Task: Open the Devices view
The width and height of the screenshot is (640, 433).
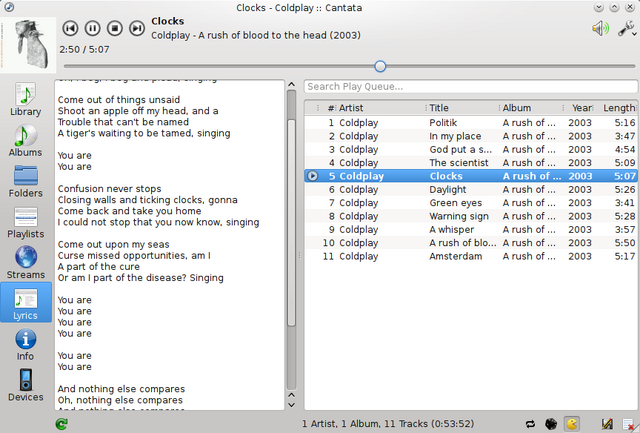Action: [26, 385]
